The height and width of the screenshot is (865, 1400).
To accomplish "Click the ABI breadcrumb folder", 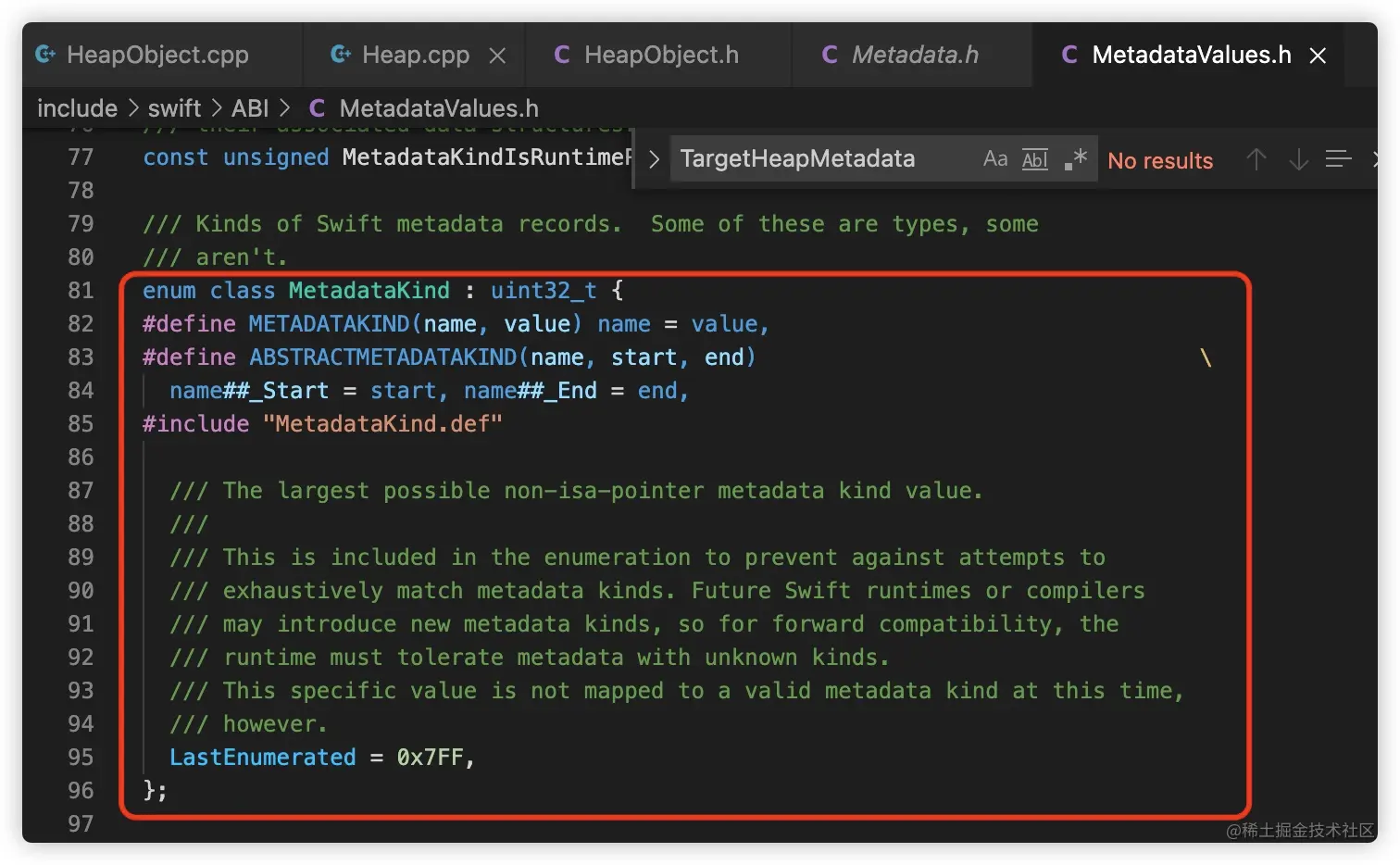I will click(x=250, y=108).
